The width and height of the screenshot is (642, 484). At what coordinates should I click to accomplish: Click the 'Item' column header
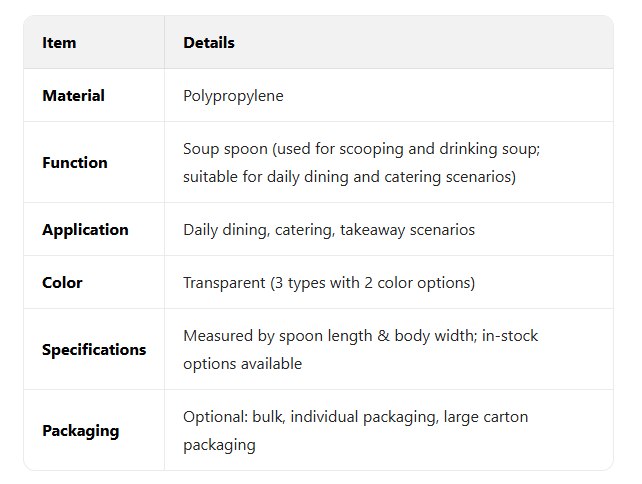click(x=59, y=43)
